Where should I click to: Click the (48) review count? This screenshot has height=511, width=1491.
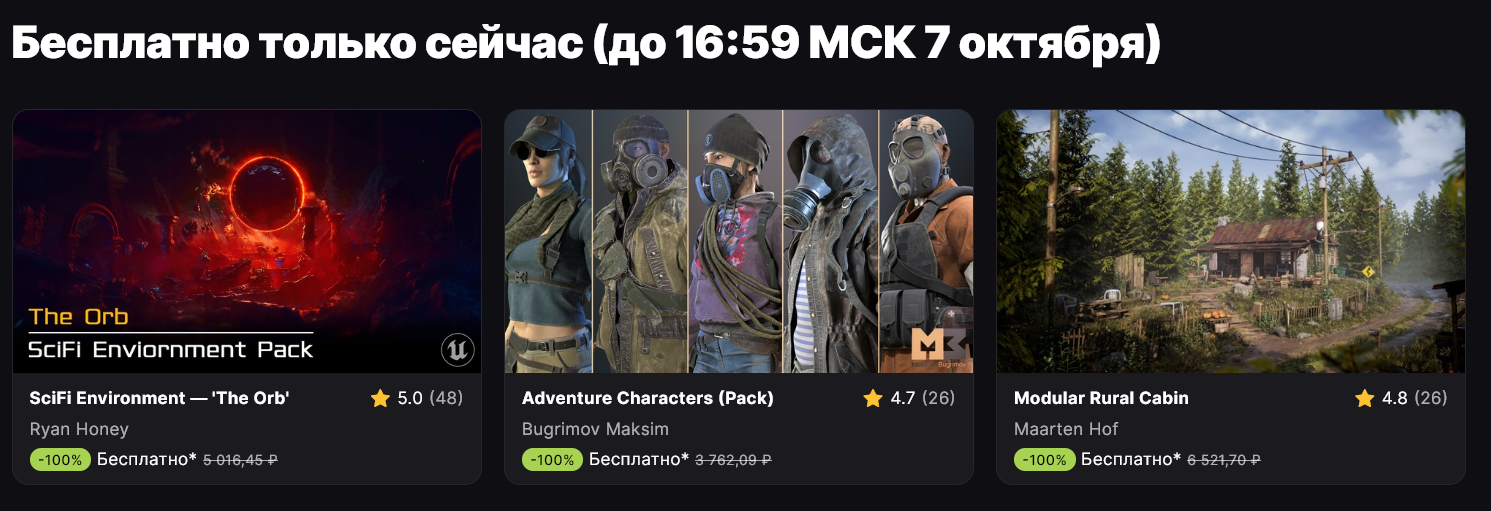point(446,398)
